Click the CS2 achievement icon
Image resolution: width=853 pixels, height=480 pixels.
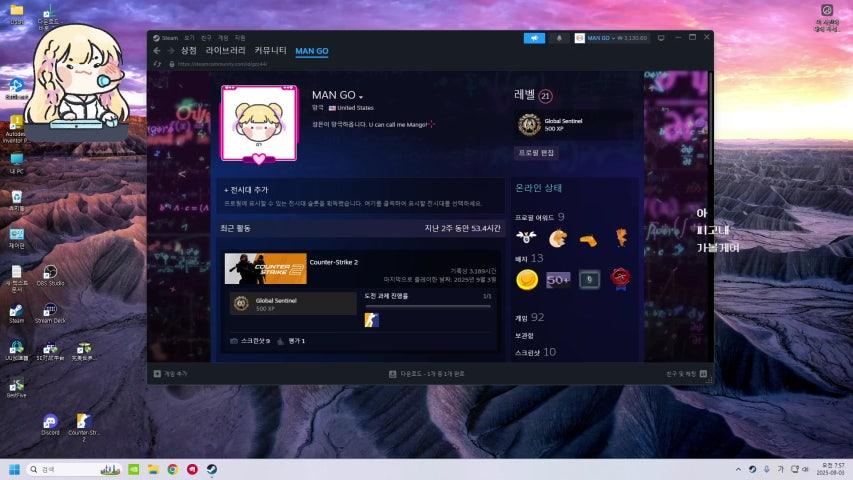point(372,320)
